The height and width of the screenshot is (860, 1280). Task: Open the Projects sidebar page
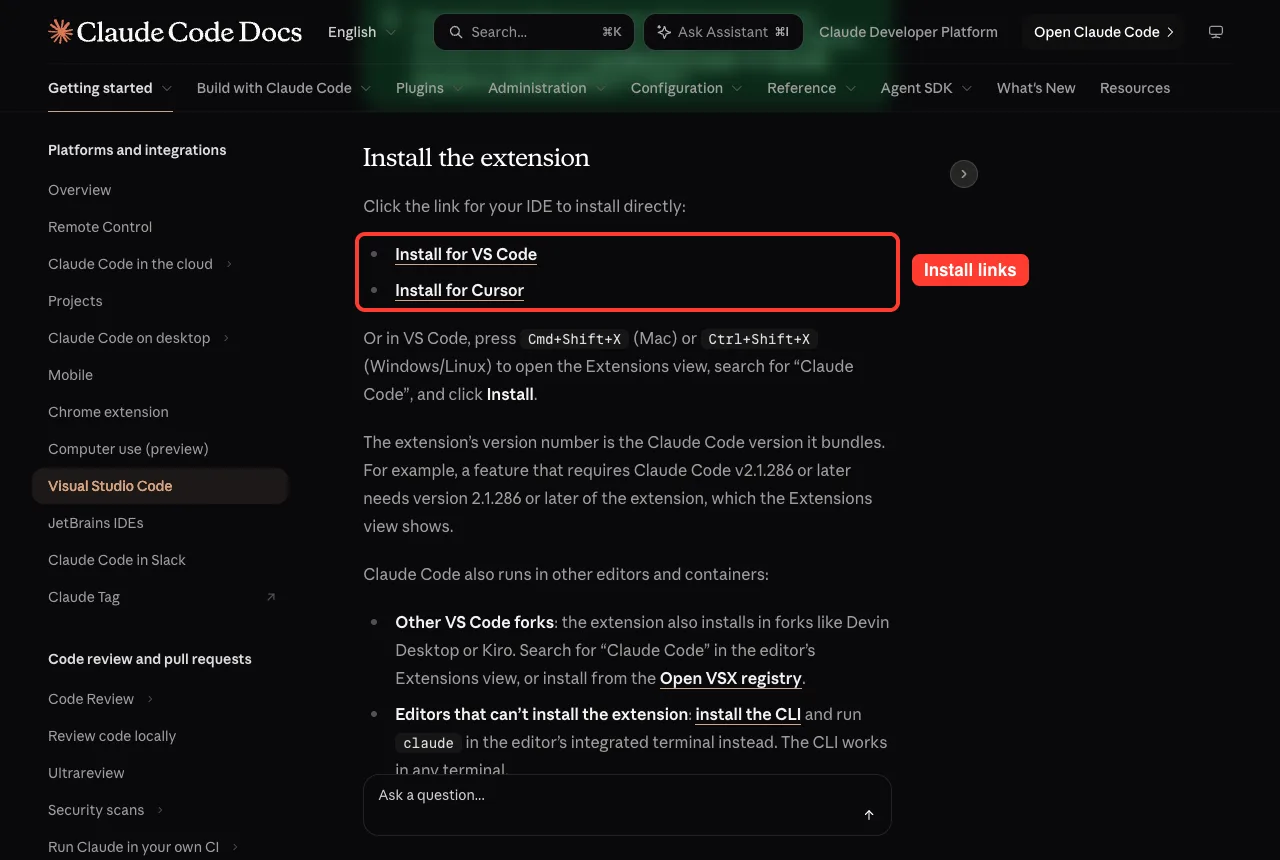(x=75, y=301)
